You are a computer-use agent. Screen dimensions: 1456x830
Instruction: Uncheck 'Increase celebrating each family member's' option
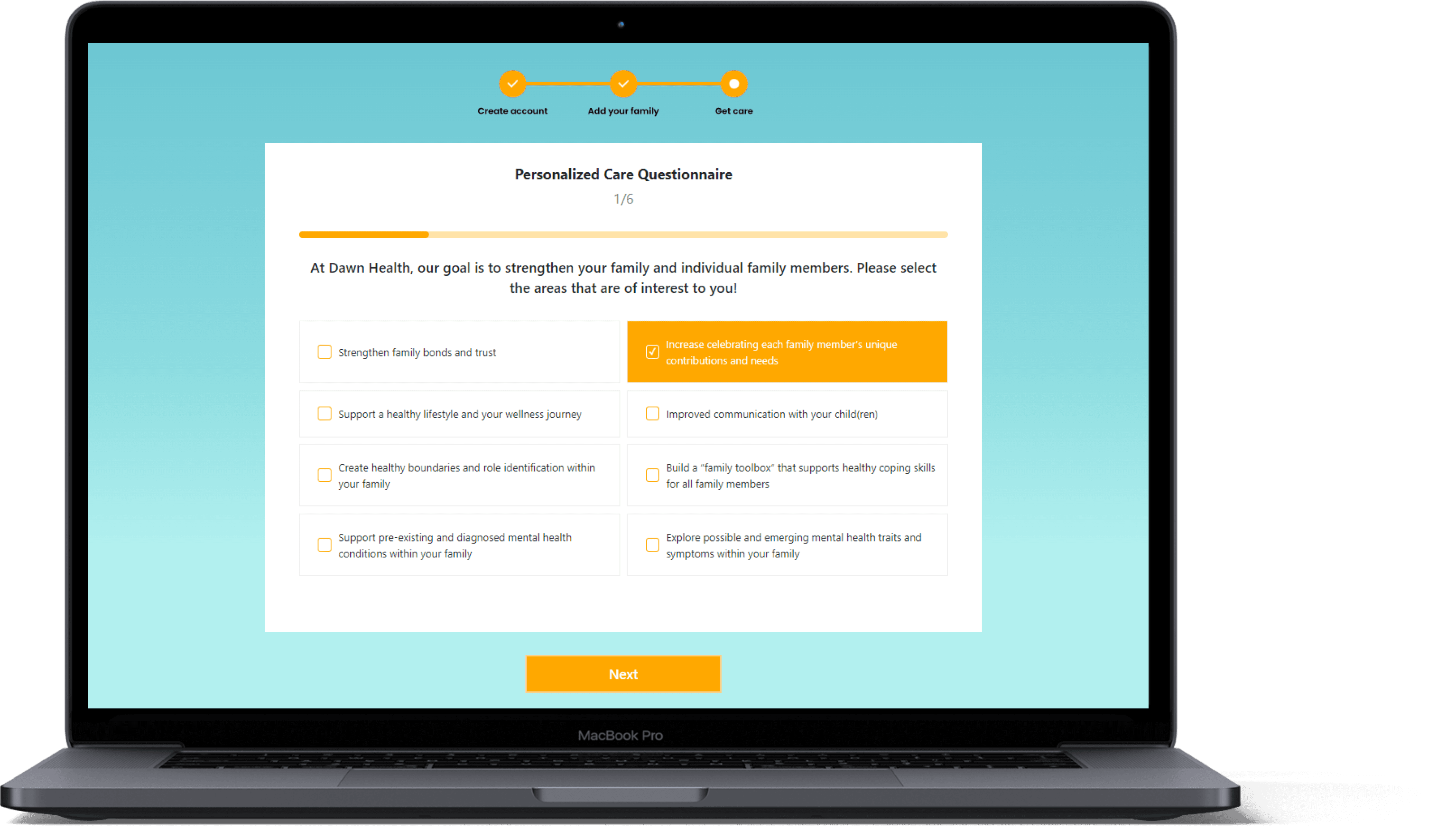point(651,352)
